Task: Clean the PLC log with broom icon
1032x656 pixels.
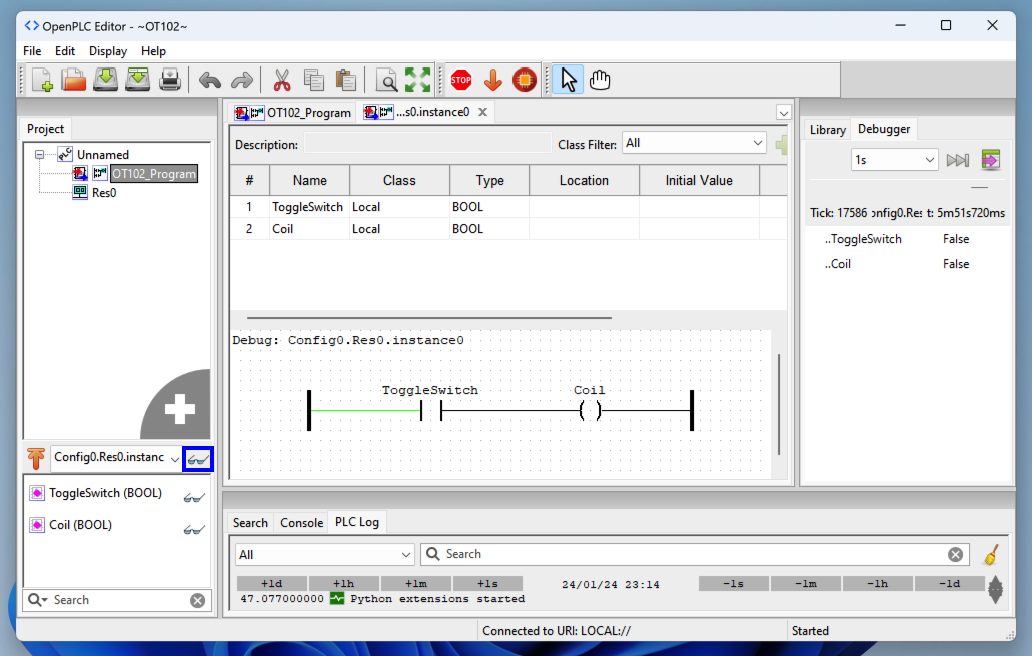Action: 991,555
